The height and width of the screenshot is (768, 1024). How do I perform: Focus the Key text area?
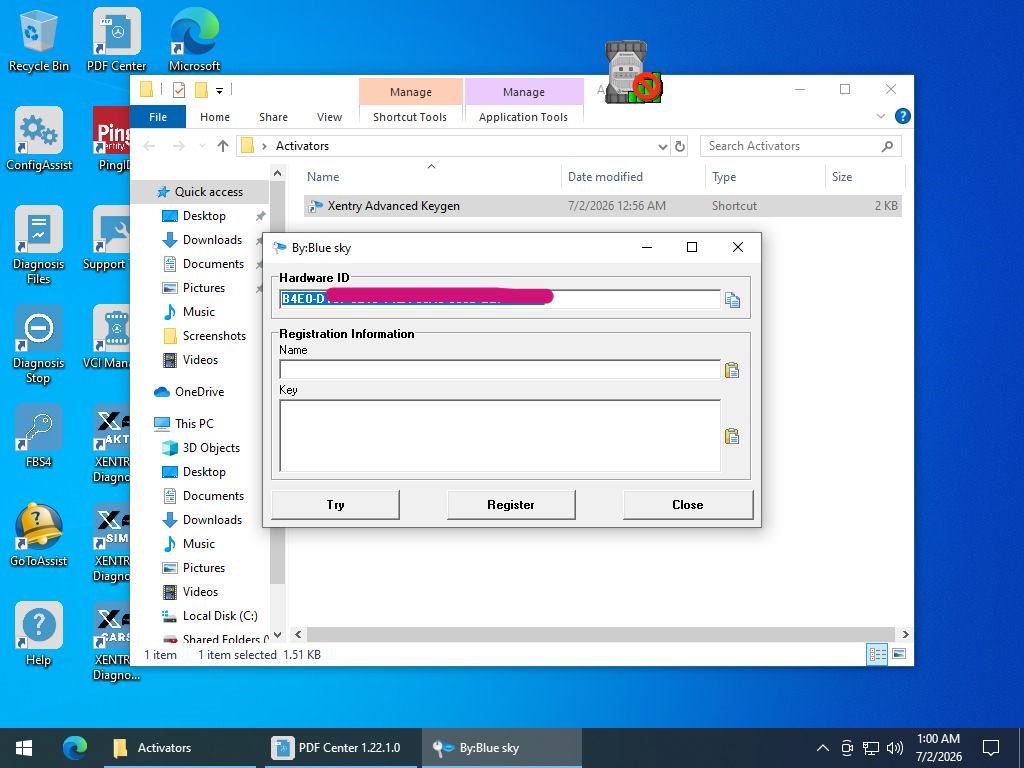(x=500, y=436)
